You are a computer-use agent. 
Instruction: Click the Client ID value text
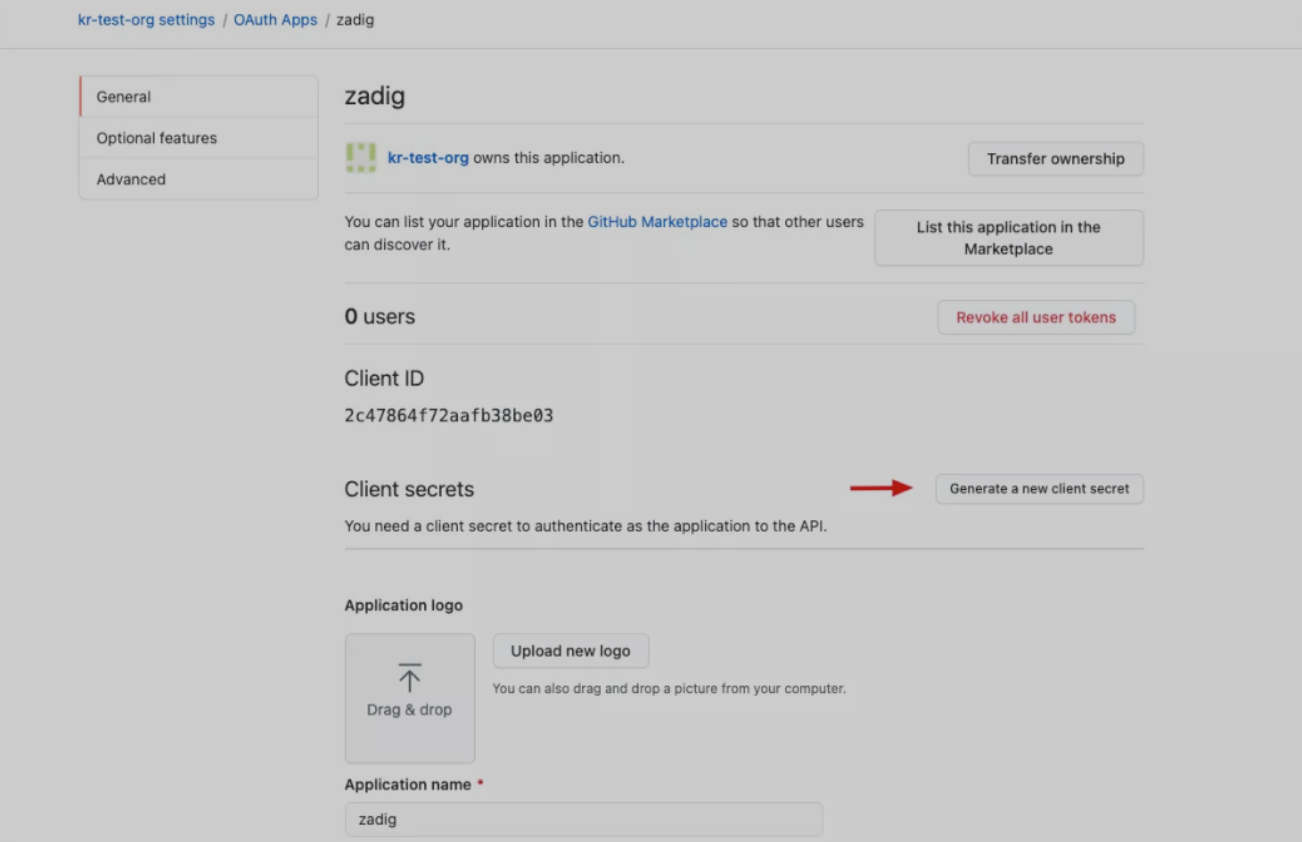[449, 416]
